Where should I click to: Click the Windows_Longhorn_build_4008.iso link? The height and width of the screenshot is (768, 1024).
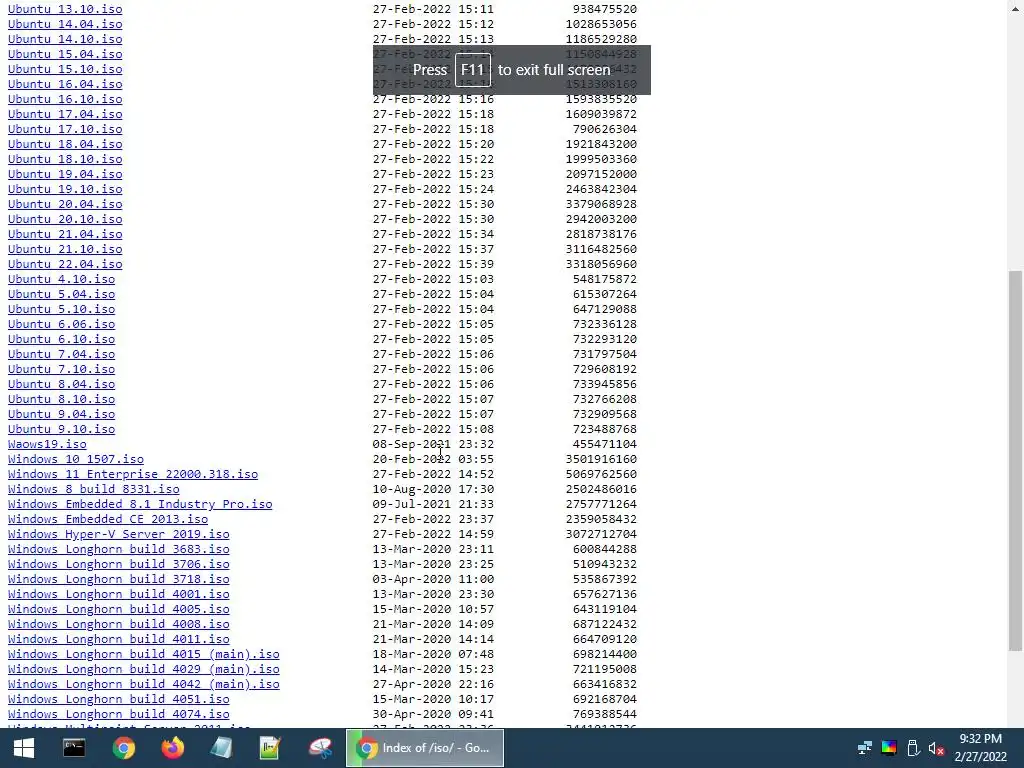point(118,625)
